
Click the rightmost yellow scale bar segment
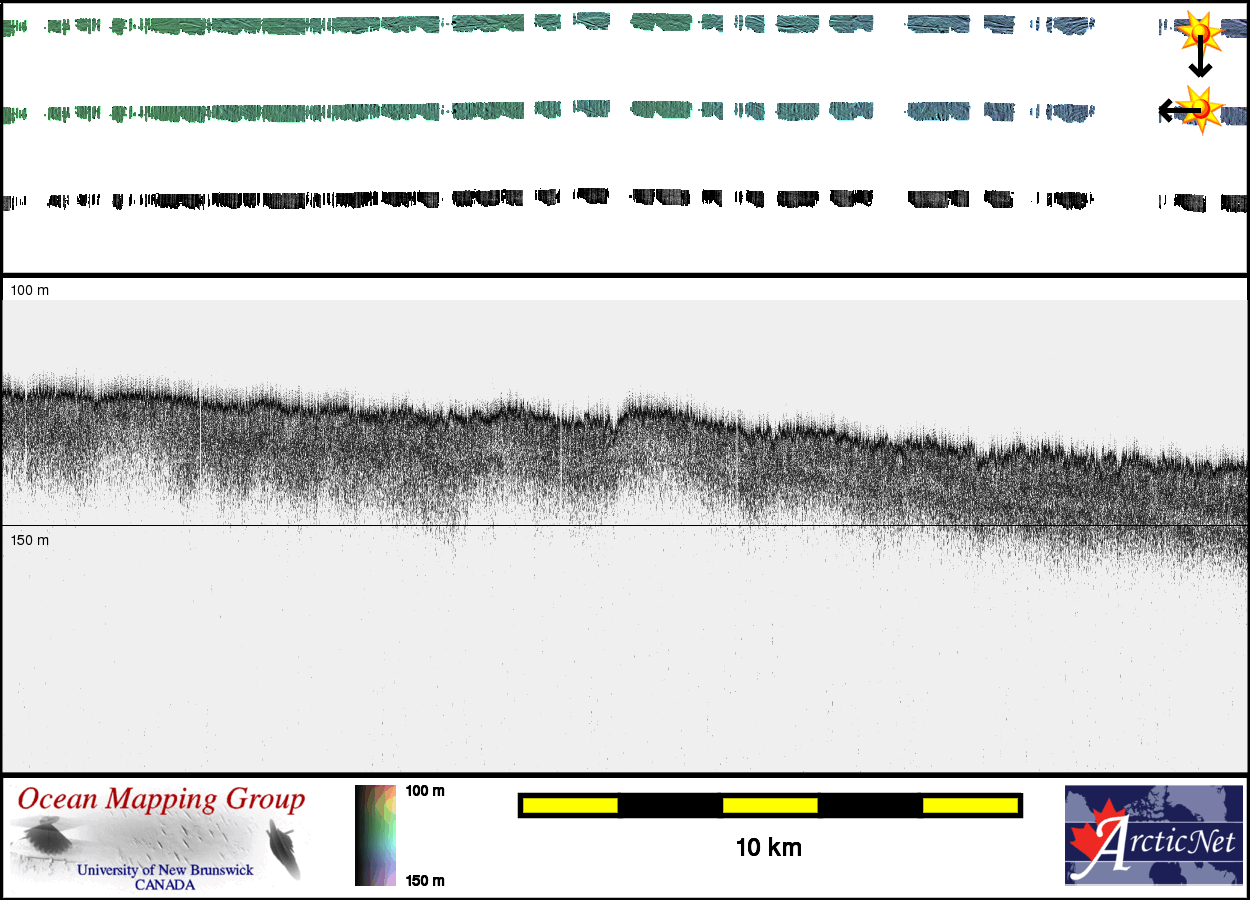[x=969, y=805]
